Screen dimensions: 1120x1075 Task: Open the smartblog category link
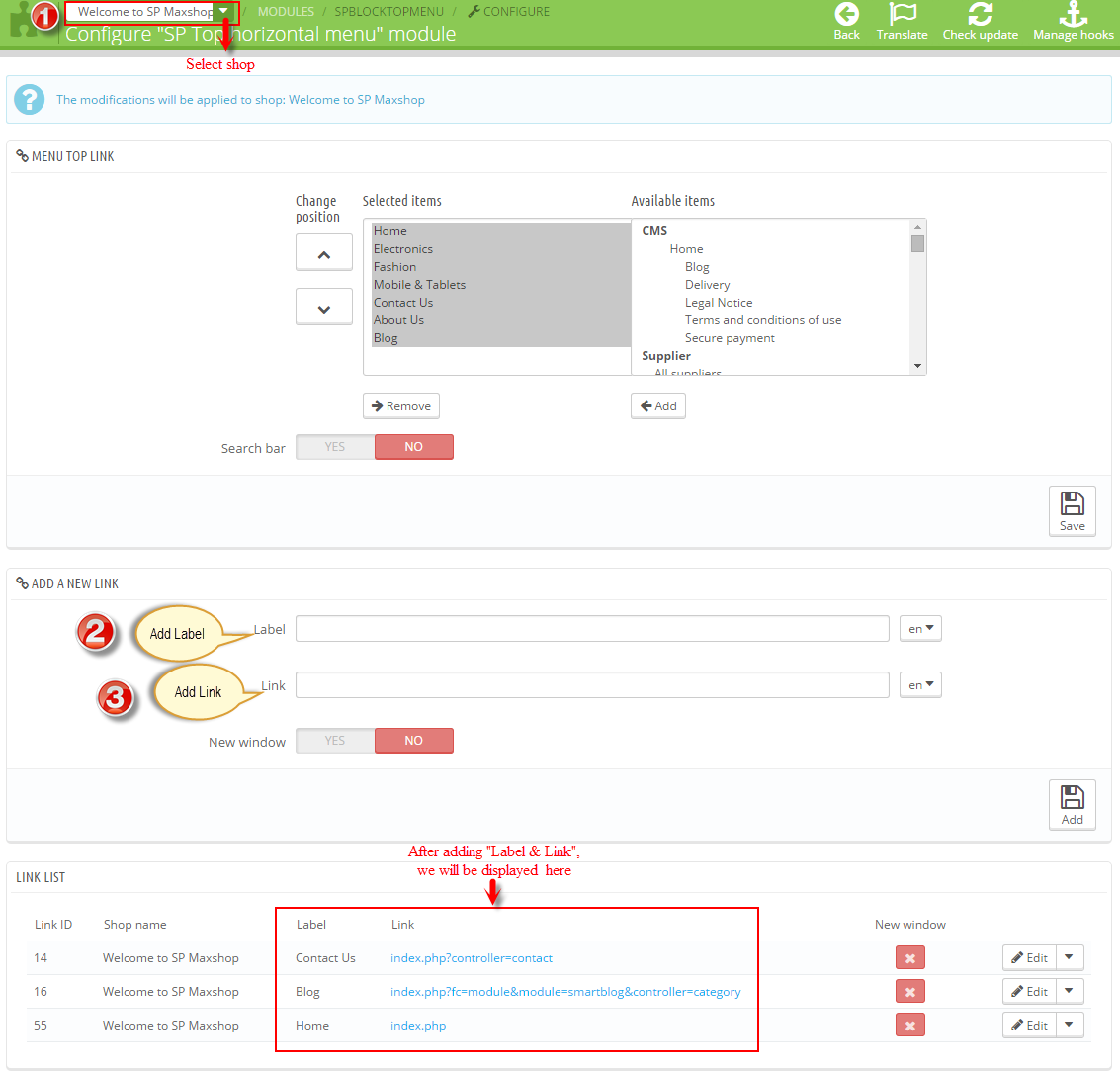pos(565,991)
